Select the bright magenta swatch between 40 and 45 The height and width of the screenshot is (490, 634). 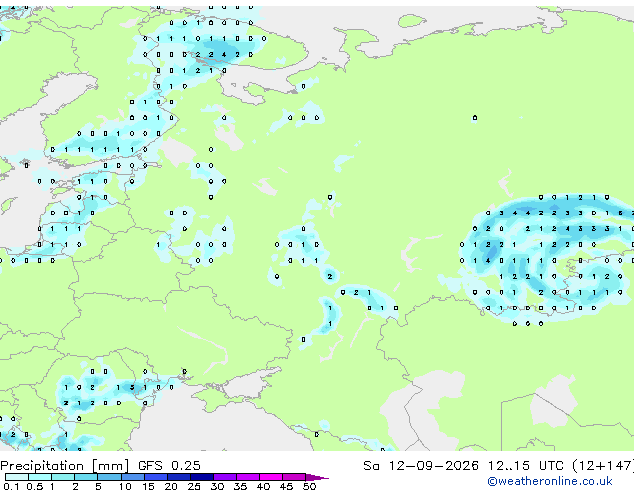click(x=271, y=477)
